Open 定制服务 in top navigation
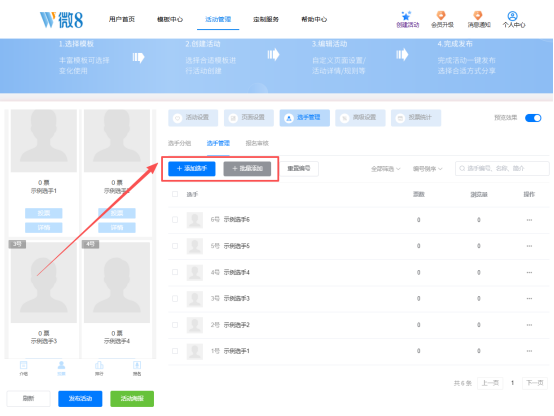 (266, 19)
